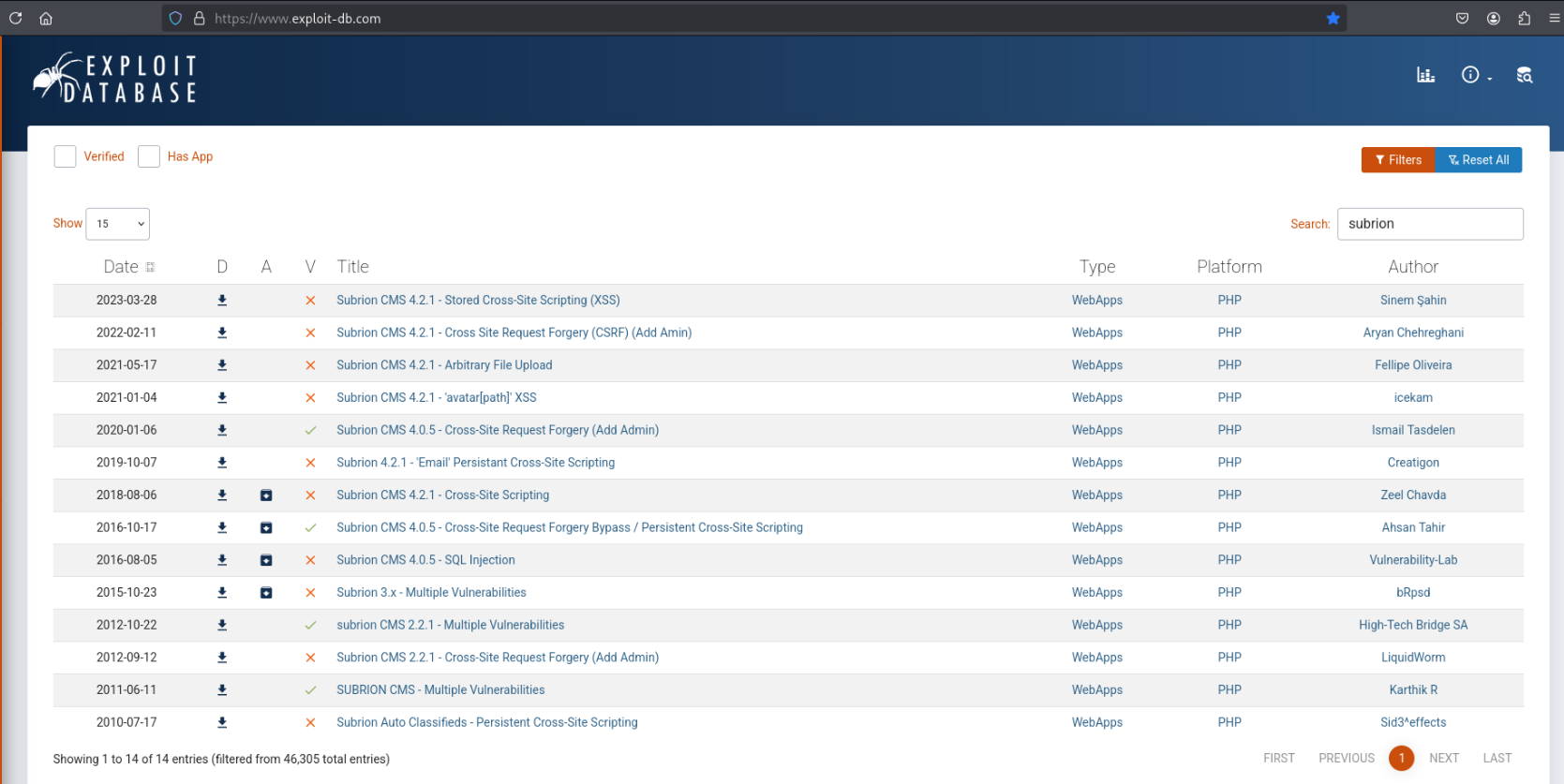
Task: Get vulnerable app for 2018-08-06 entry
Action: (x=266, y=496)
